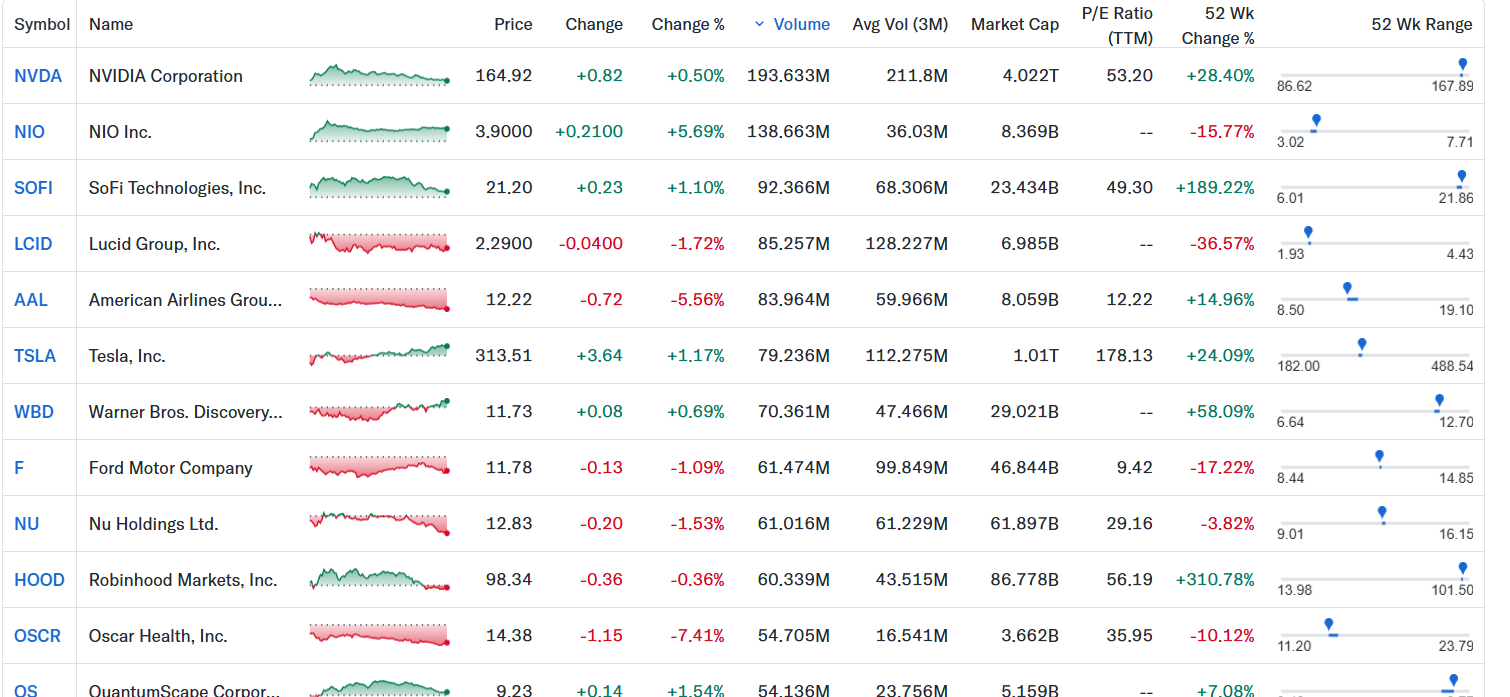Click the Tesla intraday sparkline chart
1510x697 pixels.
point(379,356)
